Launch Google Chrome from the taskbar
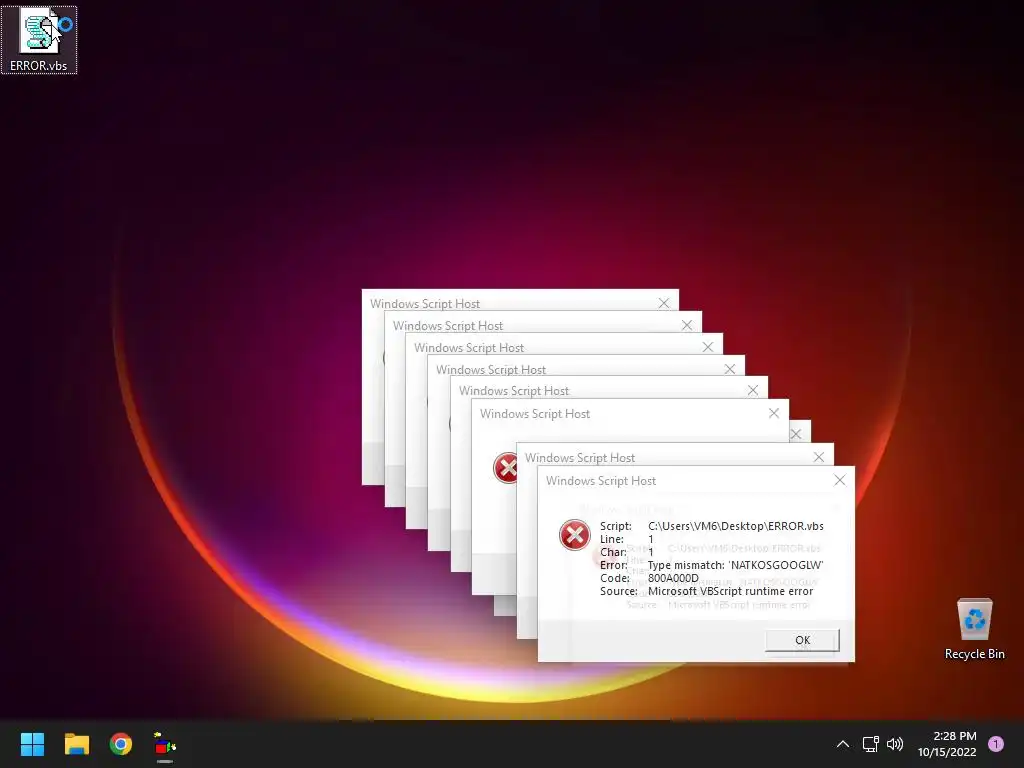The height and width of the screenshot is (768, 1024). coord(121,744)
